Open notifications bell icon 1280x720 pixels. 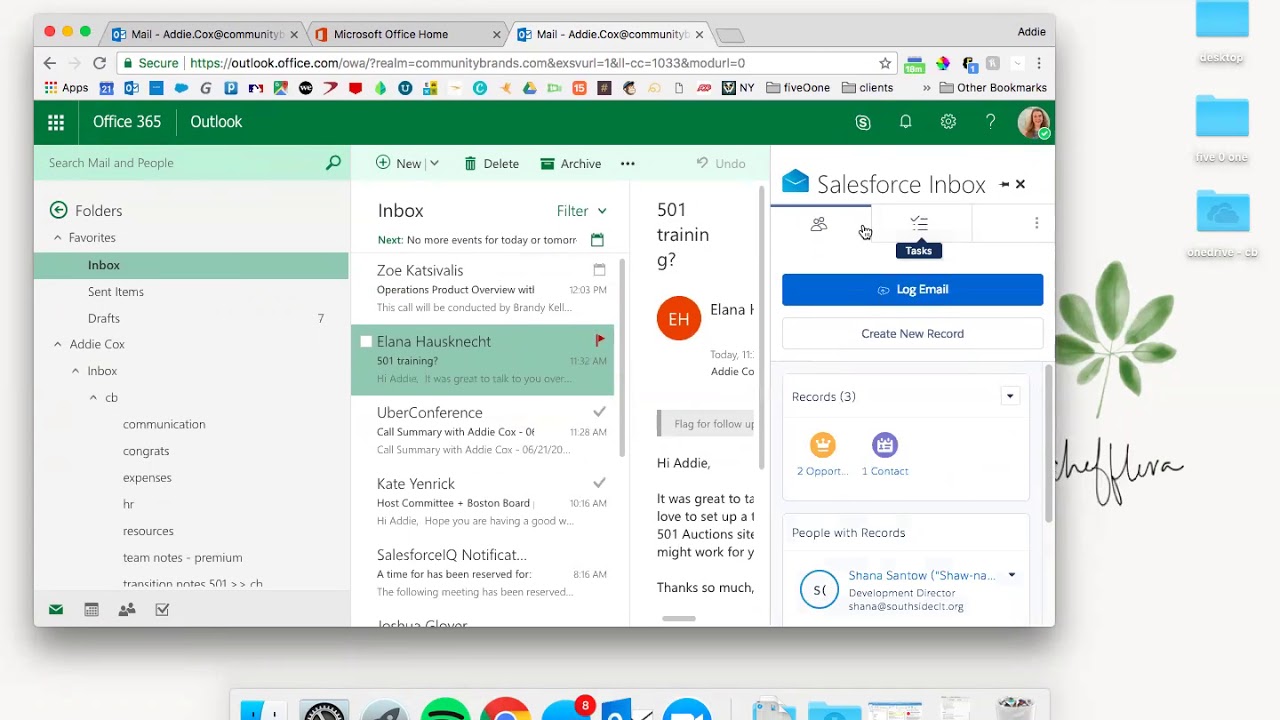pyautogui.click(x=905, y=122)
